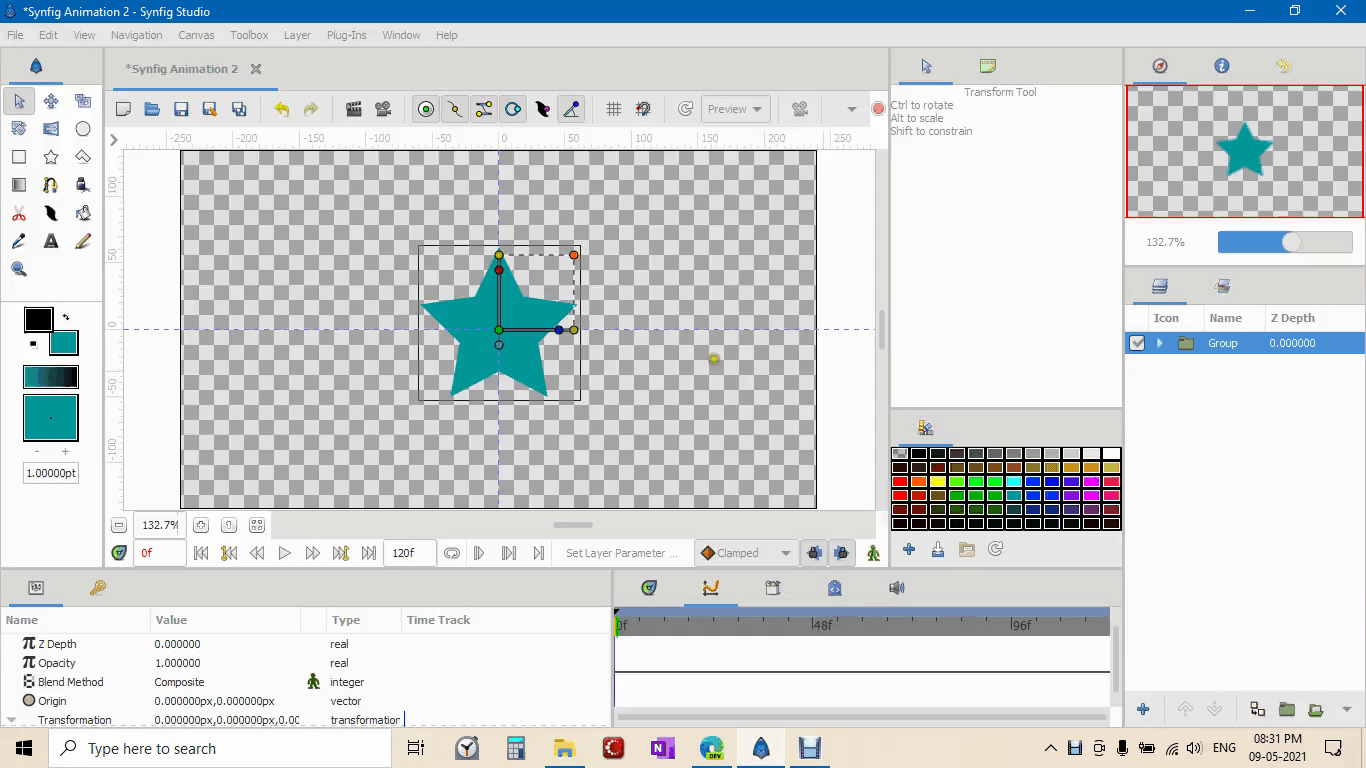Screen dimensions: 1366x768
Task: Open the Preview quality dropdown
Action: pyautogui.click(x=735, y=109)
